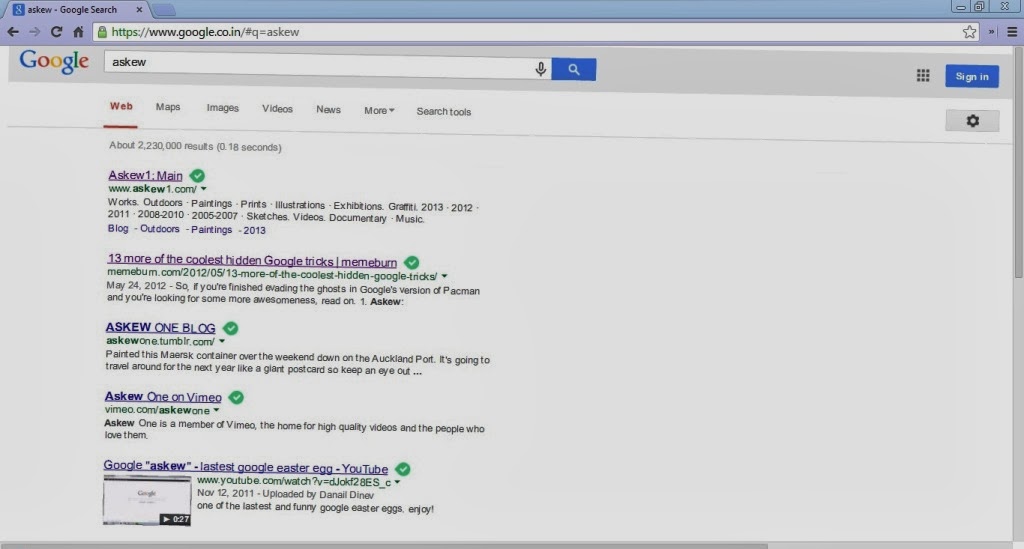This screenshot has width=1024, height=549.
Task: Select the Web search tab
Action: (121, 106)
